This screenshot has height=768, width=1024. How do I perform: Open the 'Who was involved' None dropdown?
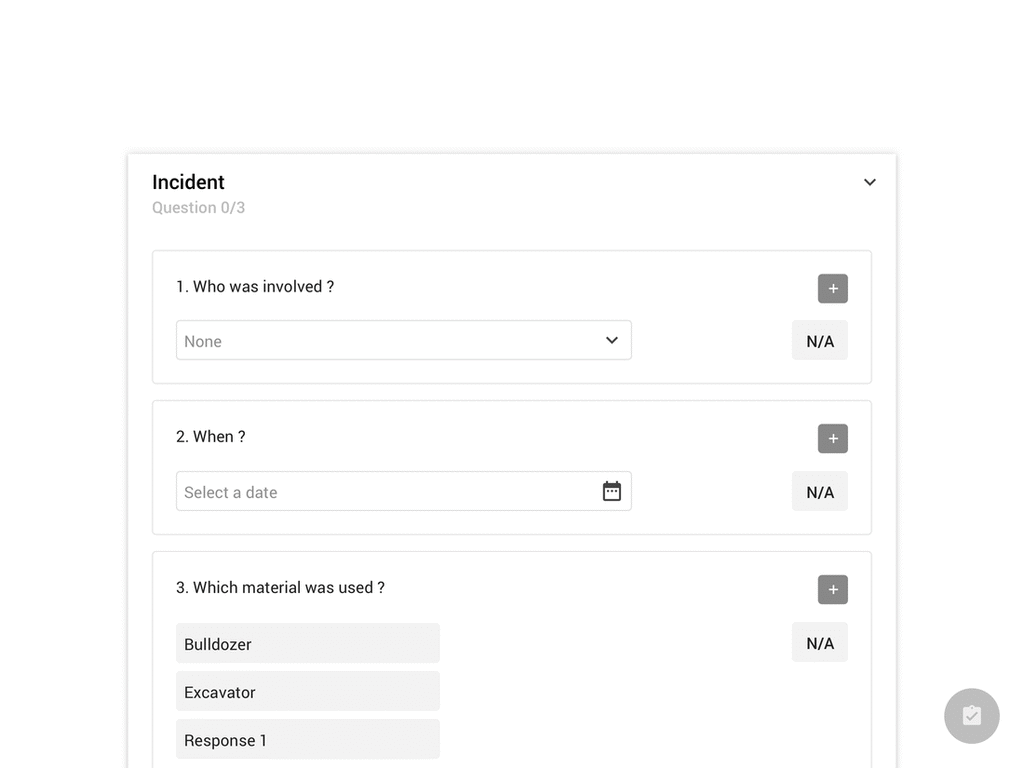tap(390, 341)
